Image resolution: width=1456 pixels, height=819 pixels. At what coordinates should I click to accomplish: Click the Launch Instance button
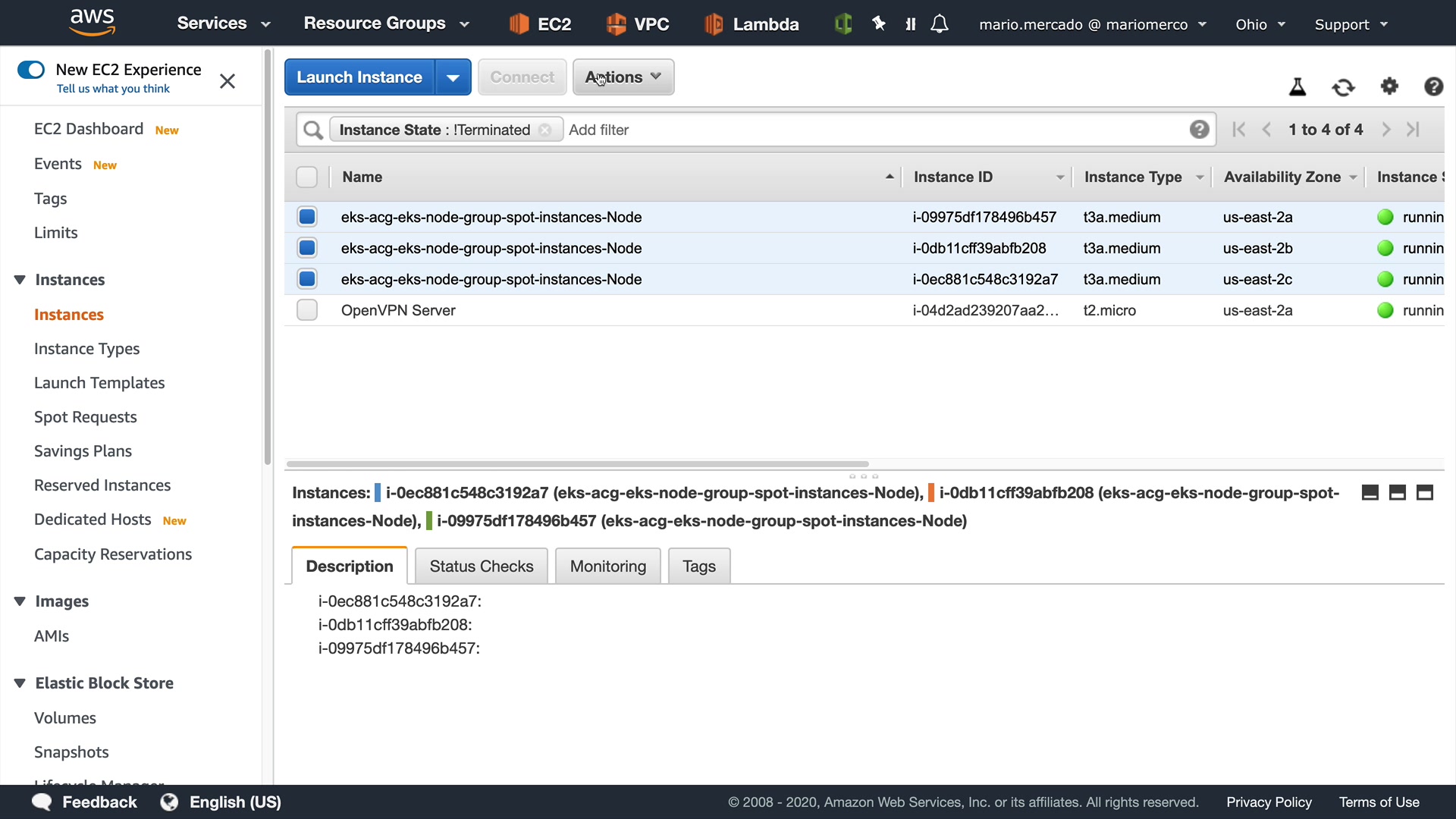click(359, 77)
